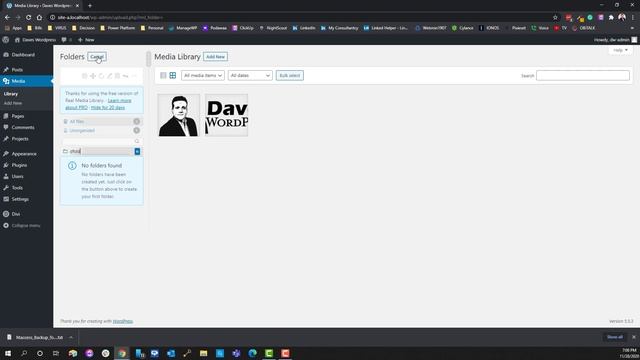640x360 pixels.
Task: Click the + New item in admin bar
Action: (x=86, y=40)
